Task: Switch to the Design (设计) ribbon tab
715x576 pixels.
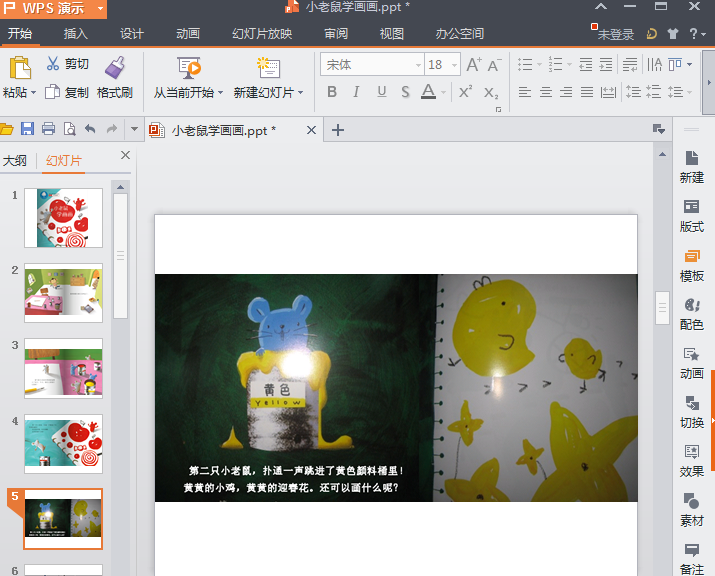Action: tap(132, 34)
